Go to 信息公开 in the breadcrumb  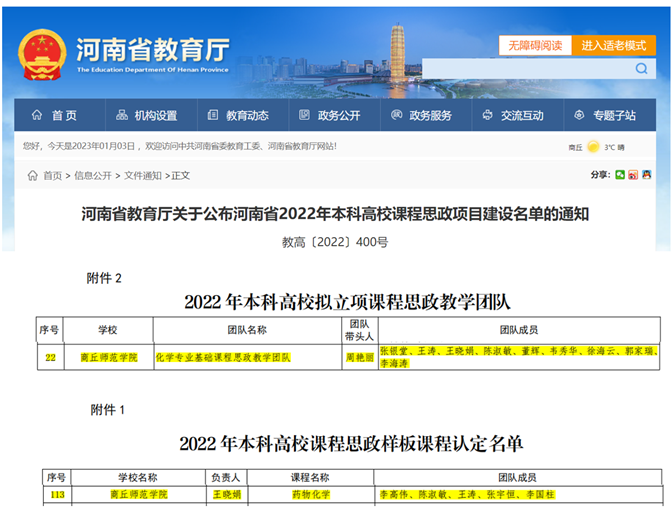[93, 176]
